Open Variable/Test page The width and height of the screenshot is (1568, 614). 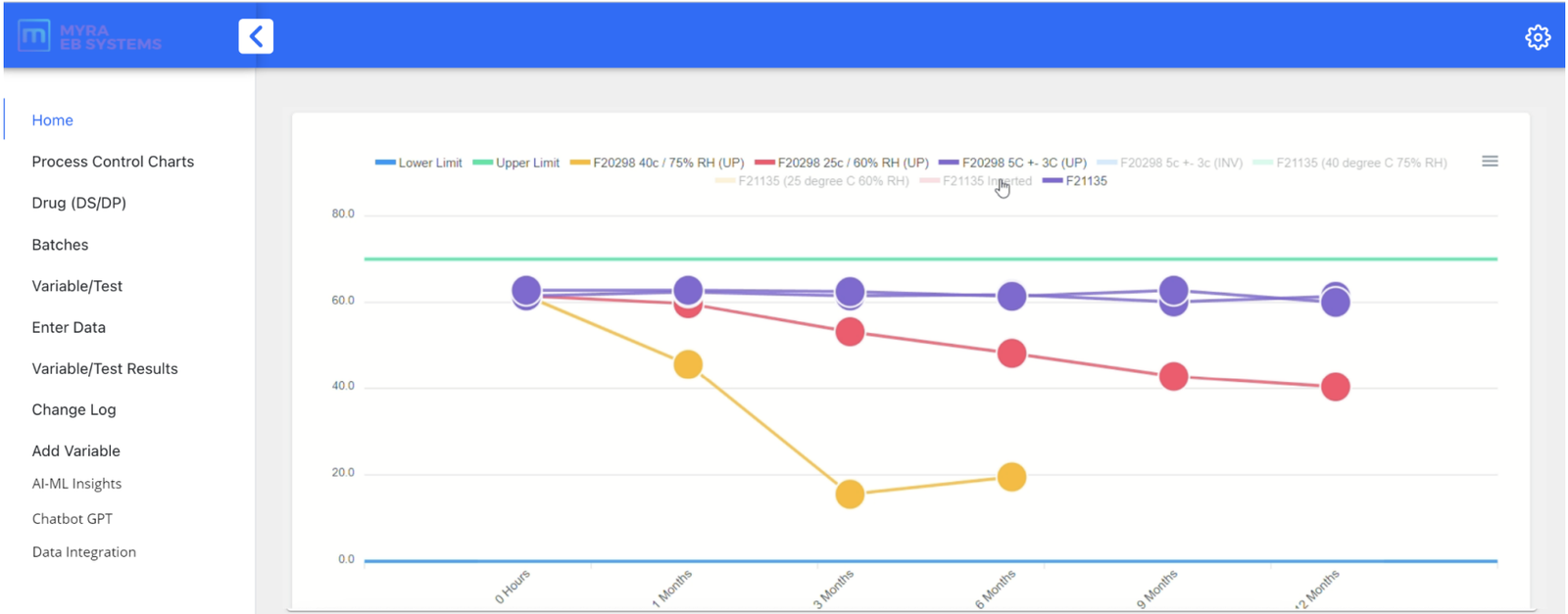click(77, 286)
